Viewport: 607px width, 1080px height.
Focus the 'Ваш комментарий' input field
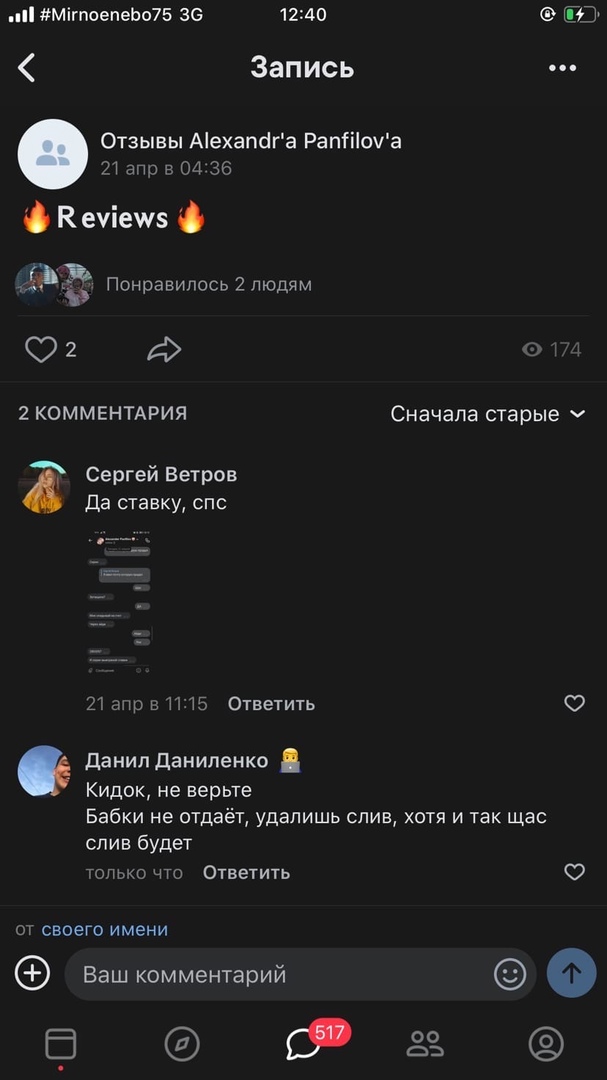280,973
